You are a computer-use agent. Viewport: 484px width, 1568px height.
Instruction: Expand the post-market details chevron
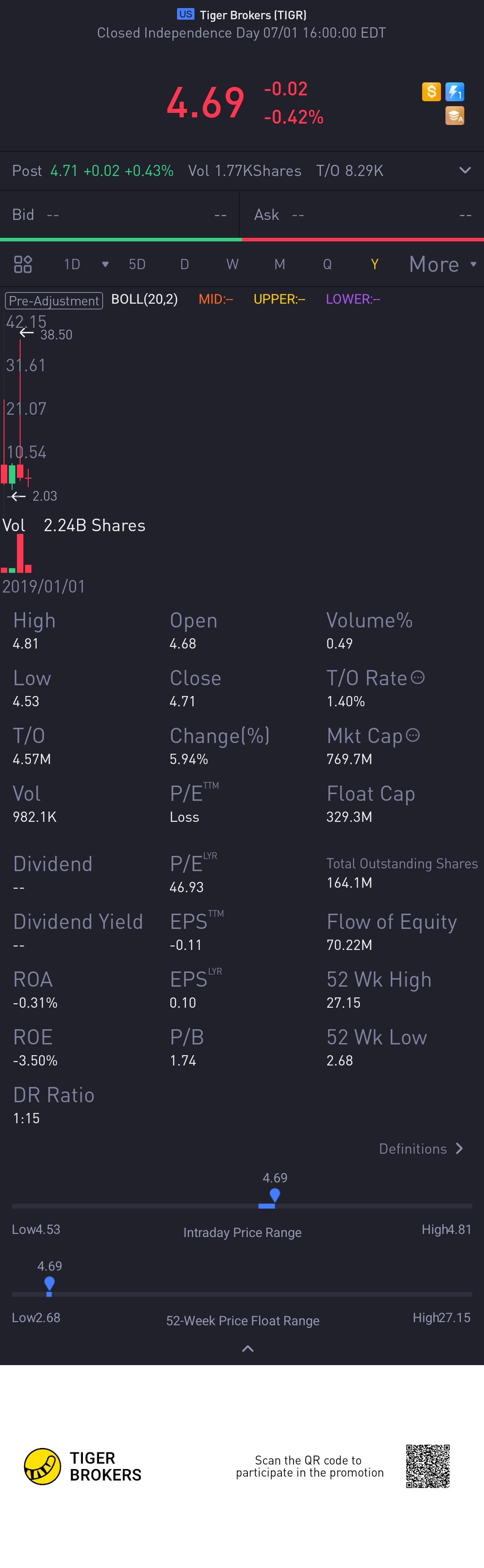point(465,171)
